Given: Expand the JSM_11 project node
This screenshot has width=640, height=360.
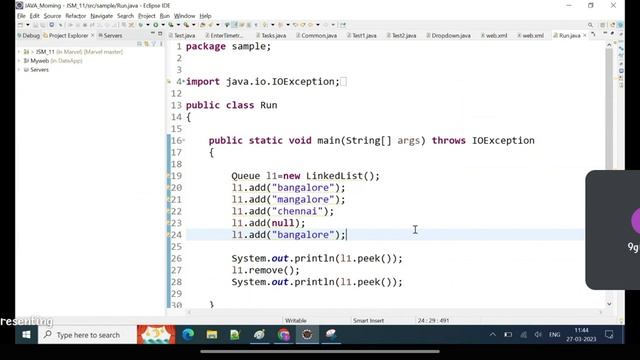Looking at the screenshot, I should (x=19, y=52).
